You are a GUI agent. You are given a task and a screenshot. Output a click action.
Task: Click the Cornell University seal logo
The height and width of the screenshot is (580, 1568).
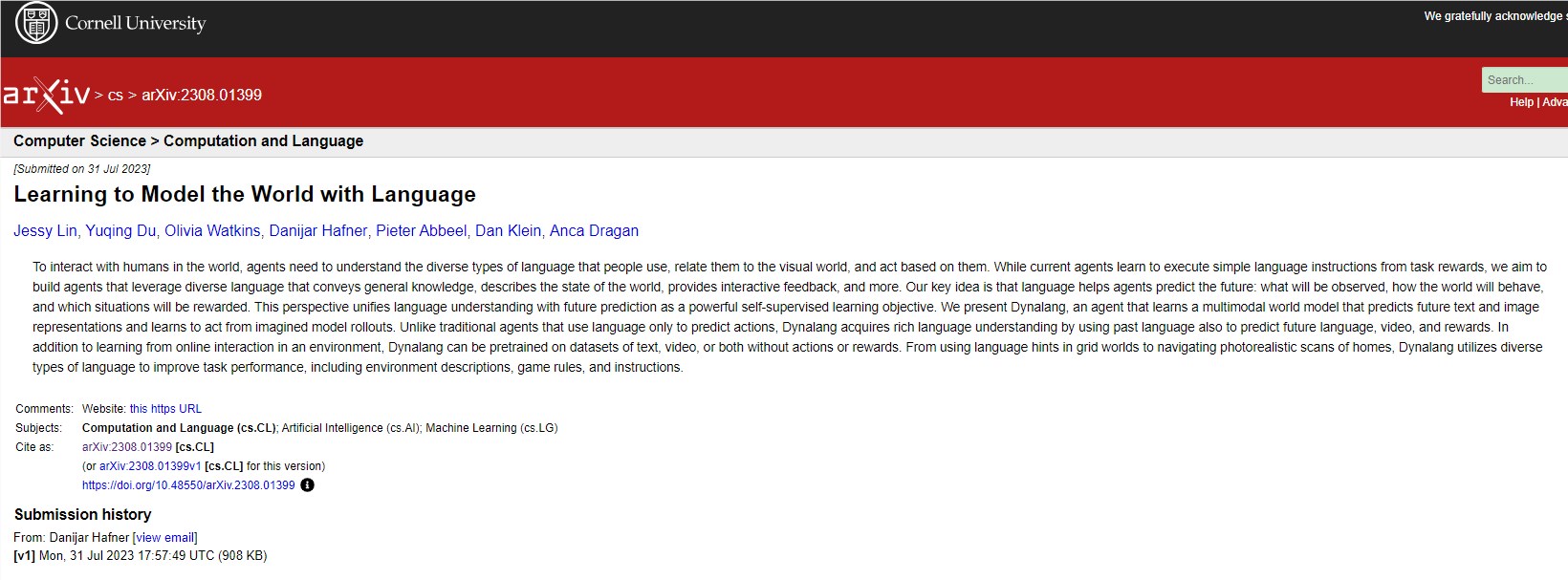coord(36,24)
